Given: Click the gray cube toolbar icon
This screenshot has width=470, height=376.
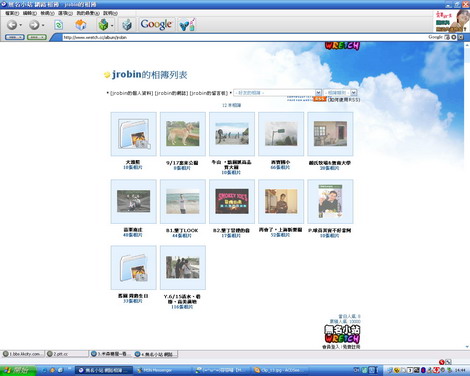Looking at the screenshot, I should pyautogui.click(x=127, y=25).
